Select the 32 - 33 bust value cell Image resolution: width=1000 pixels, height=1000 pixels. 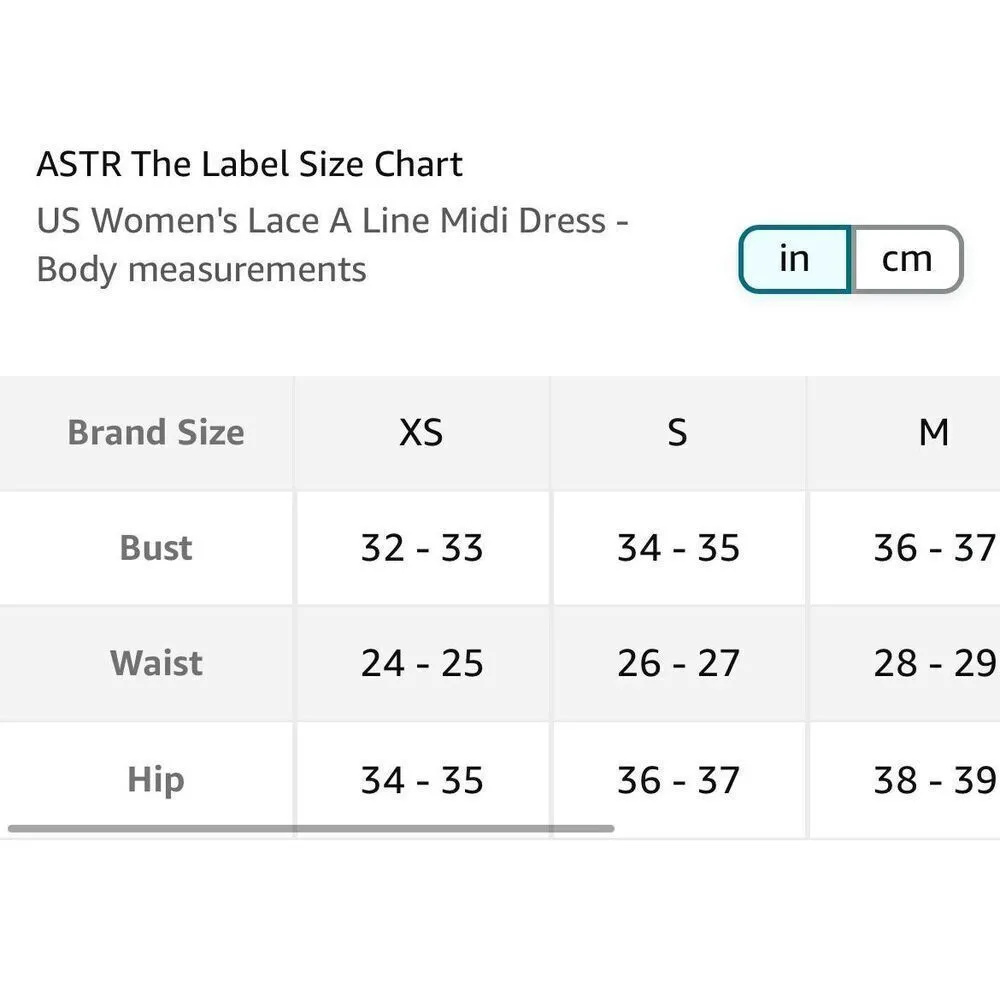pyautogui.click(x=421, y=548)
